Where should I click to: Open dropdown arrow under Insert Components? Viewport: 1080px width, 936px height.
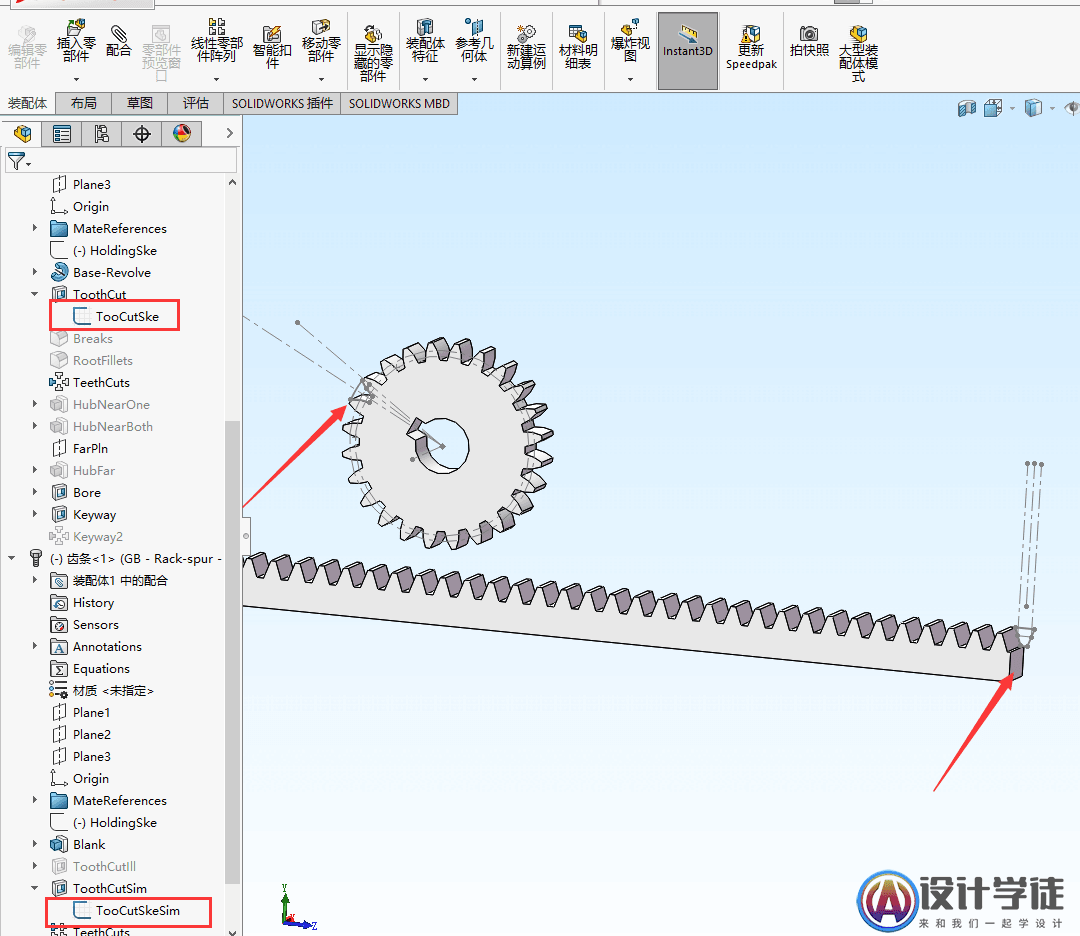76,79
